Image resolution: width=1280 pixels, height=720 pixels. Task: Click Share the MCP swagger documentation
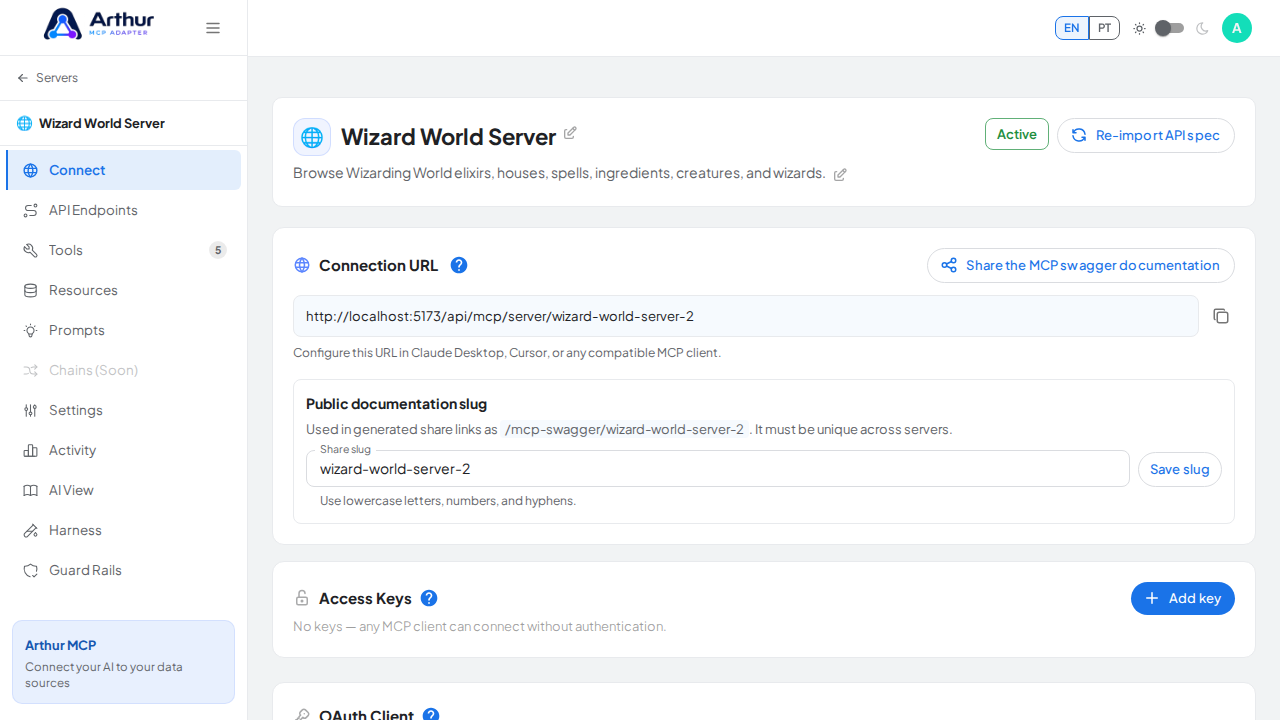tap(1081, 265)
